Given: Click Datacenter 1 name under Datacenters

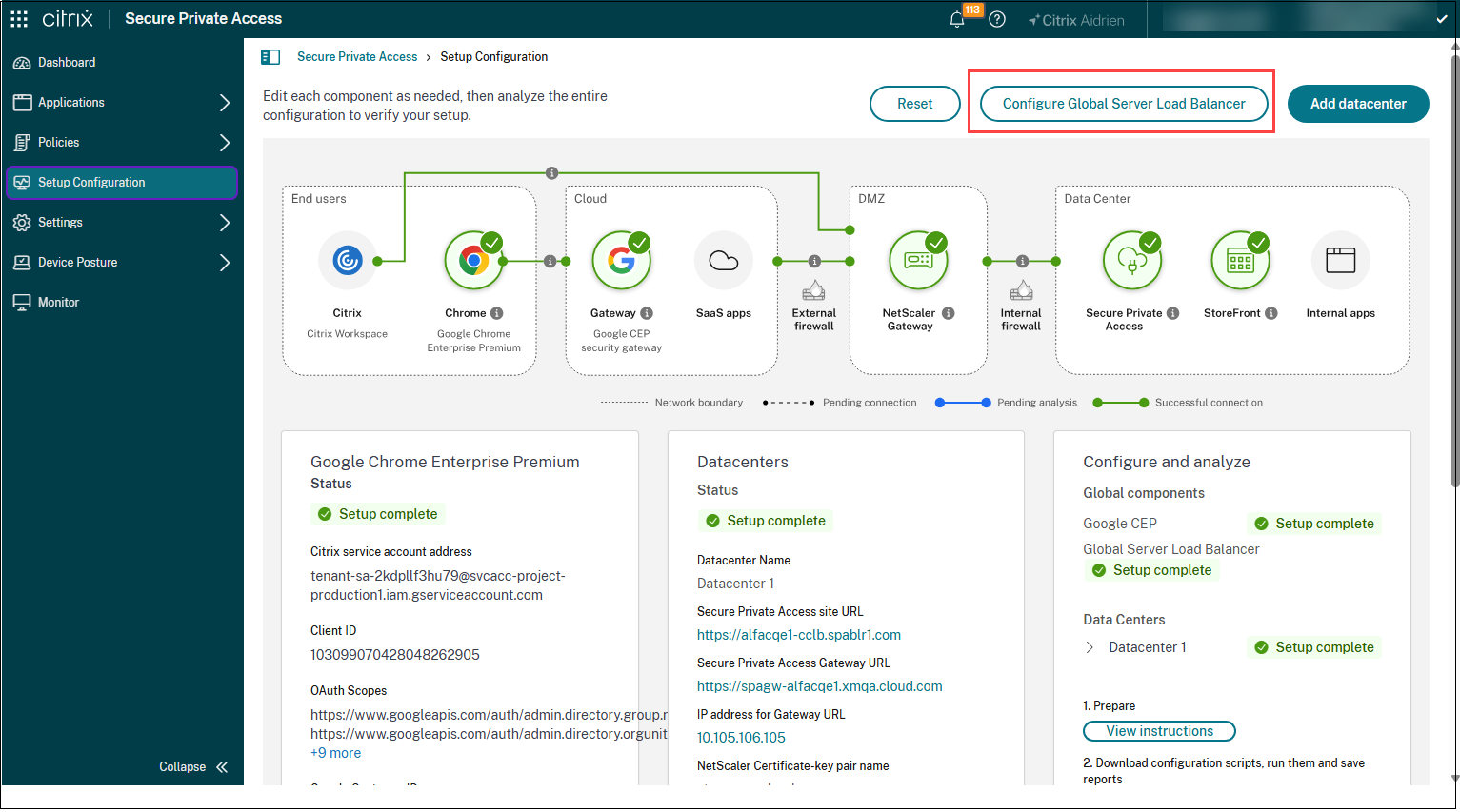Looking at the screenshot, I should coord(735,584).
